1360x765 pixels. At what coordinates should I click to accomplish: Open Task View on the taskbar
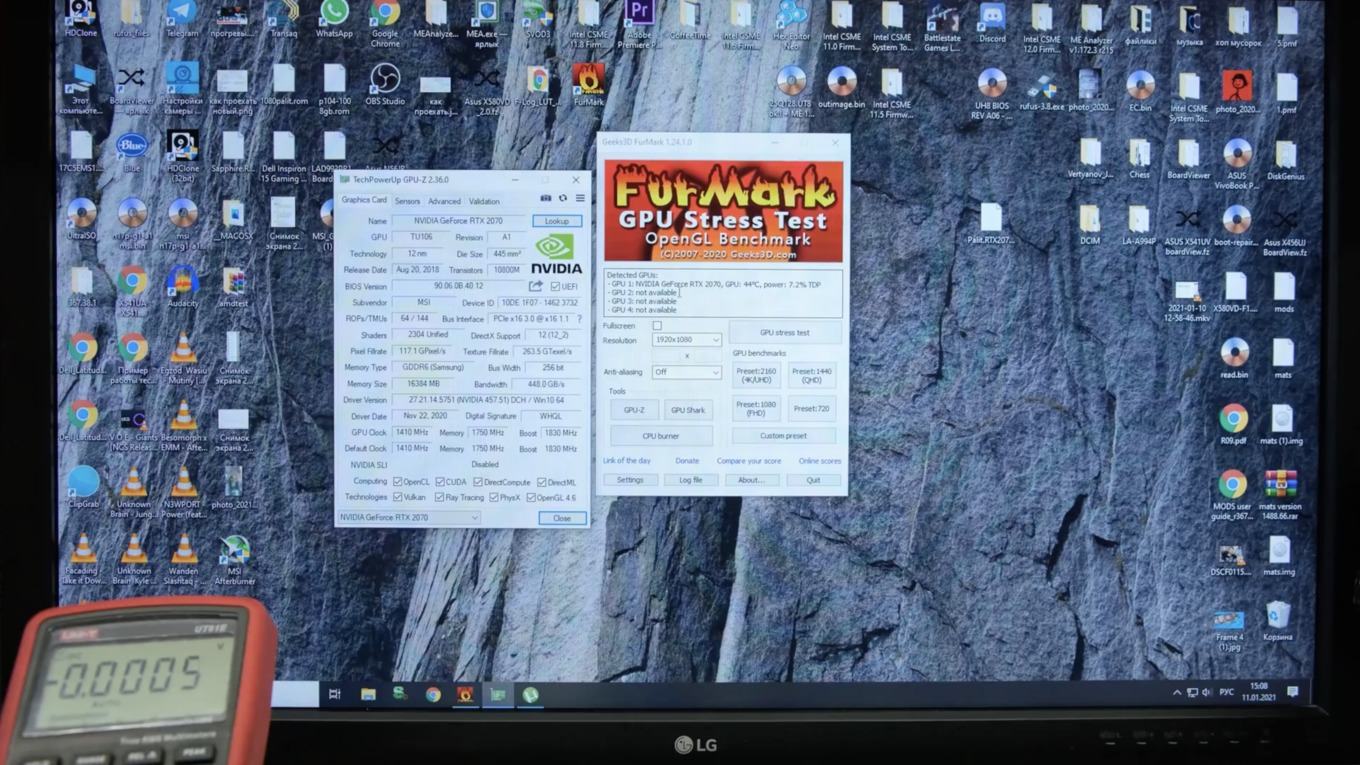pos(335,694)
